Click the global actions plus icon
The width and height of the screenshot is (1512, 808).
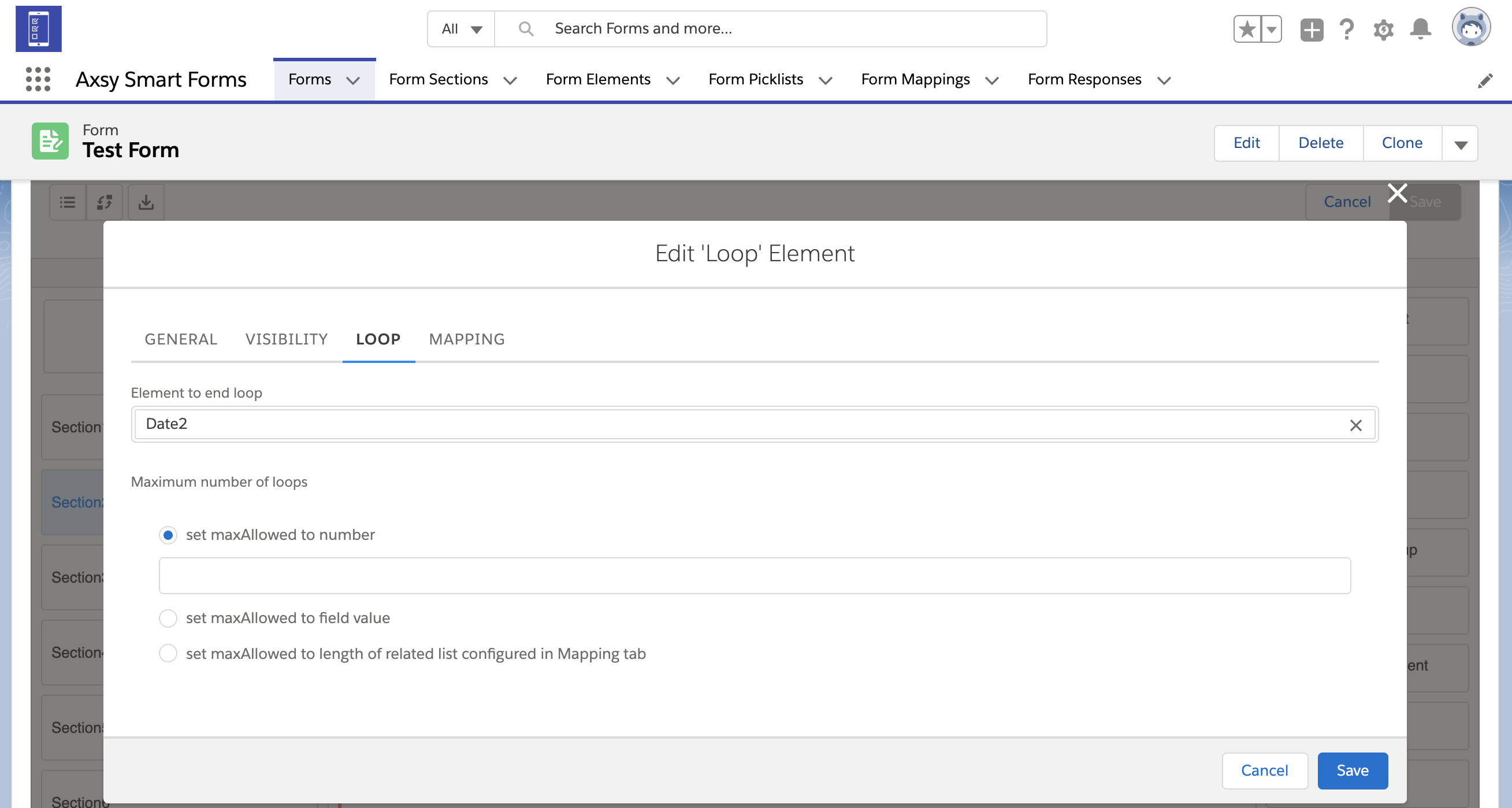1312,29
